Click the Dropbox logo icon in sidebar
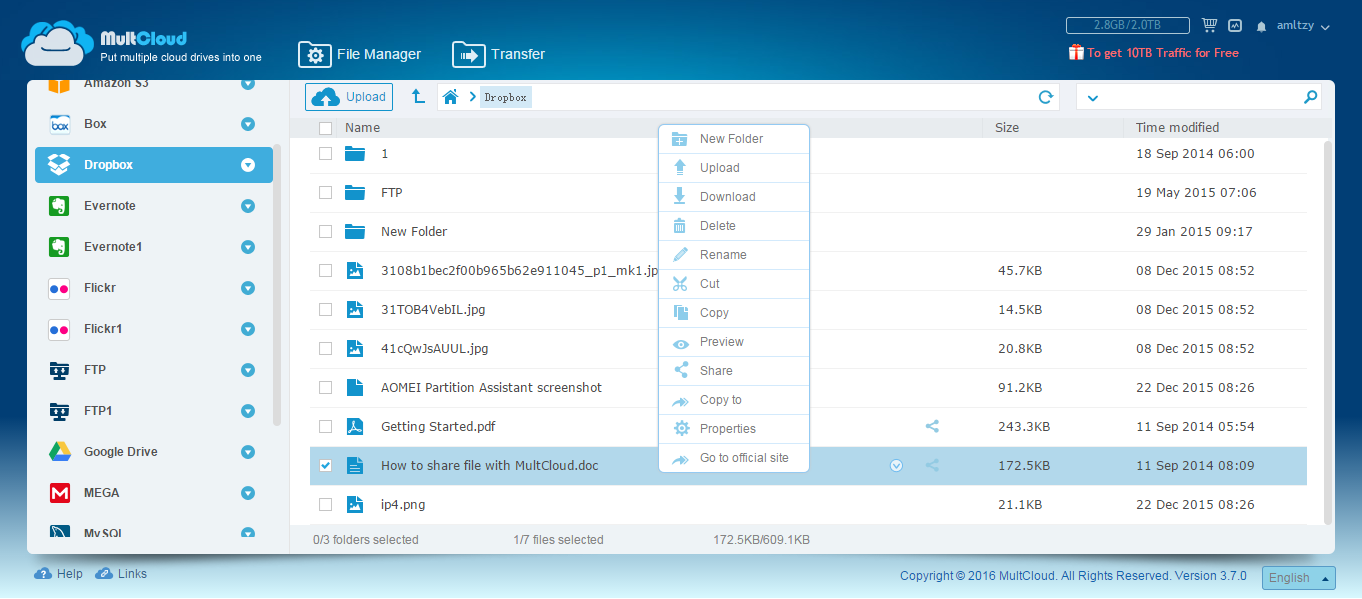The width and height of the screenshot is (1362, 599). (x=60, y=165)
